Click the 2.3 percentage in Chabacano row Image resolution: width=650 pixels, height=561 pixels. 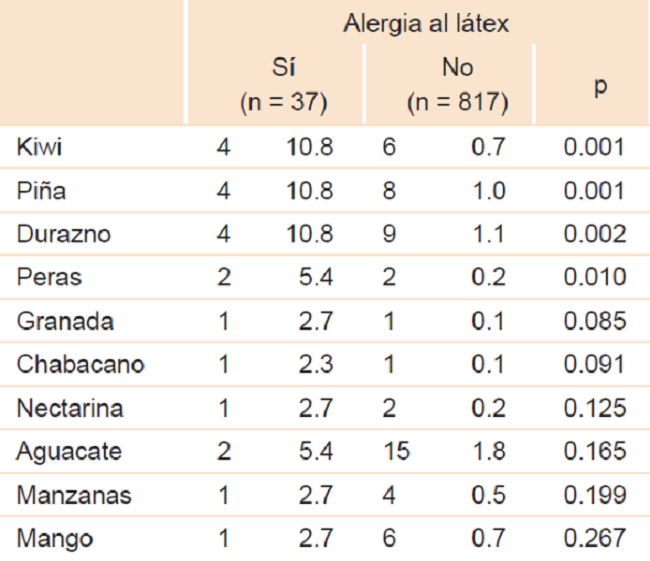coord(316,365)
